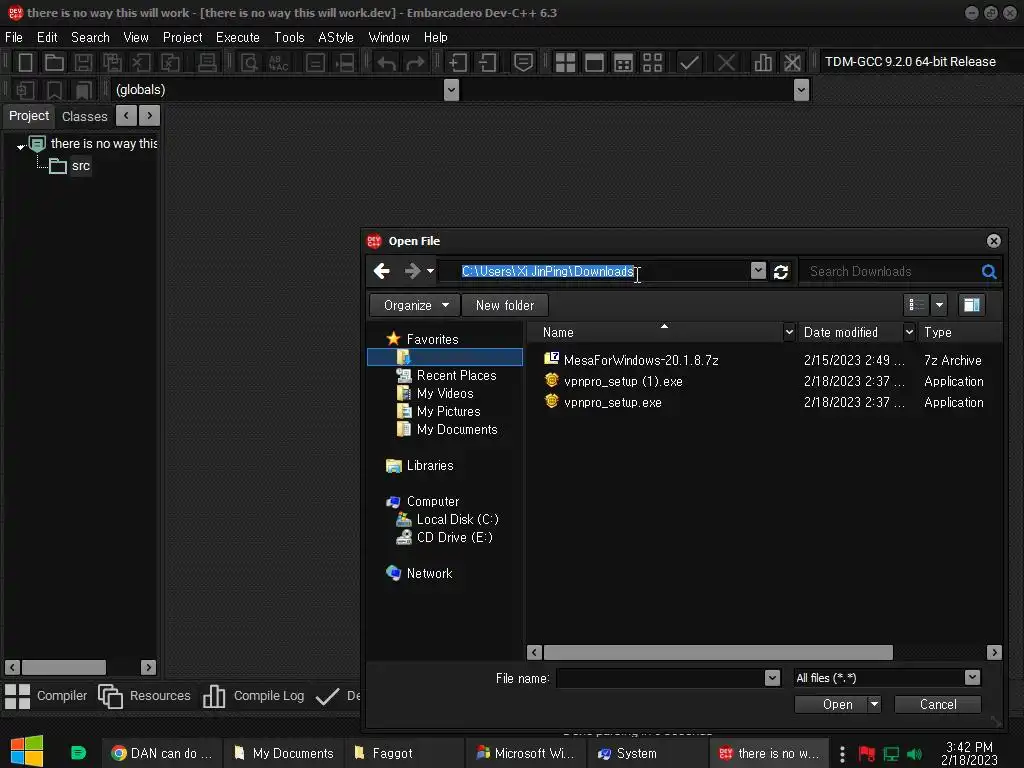Click the File name input field

[x=660, y=678]
